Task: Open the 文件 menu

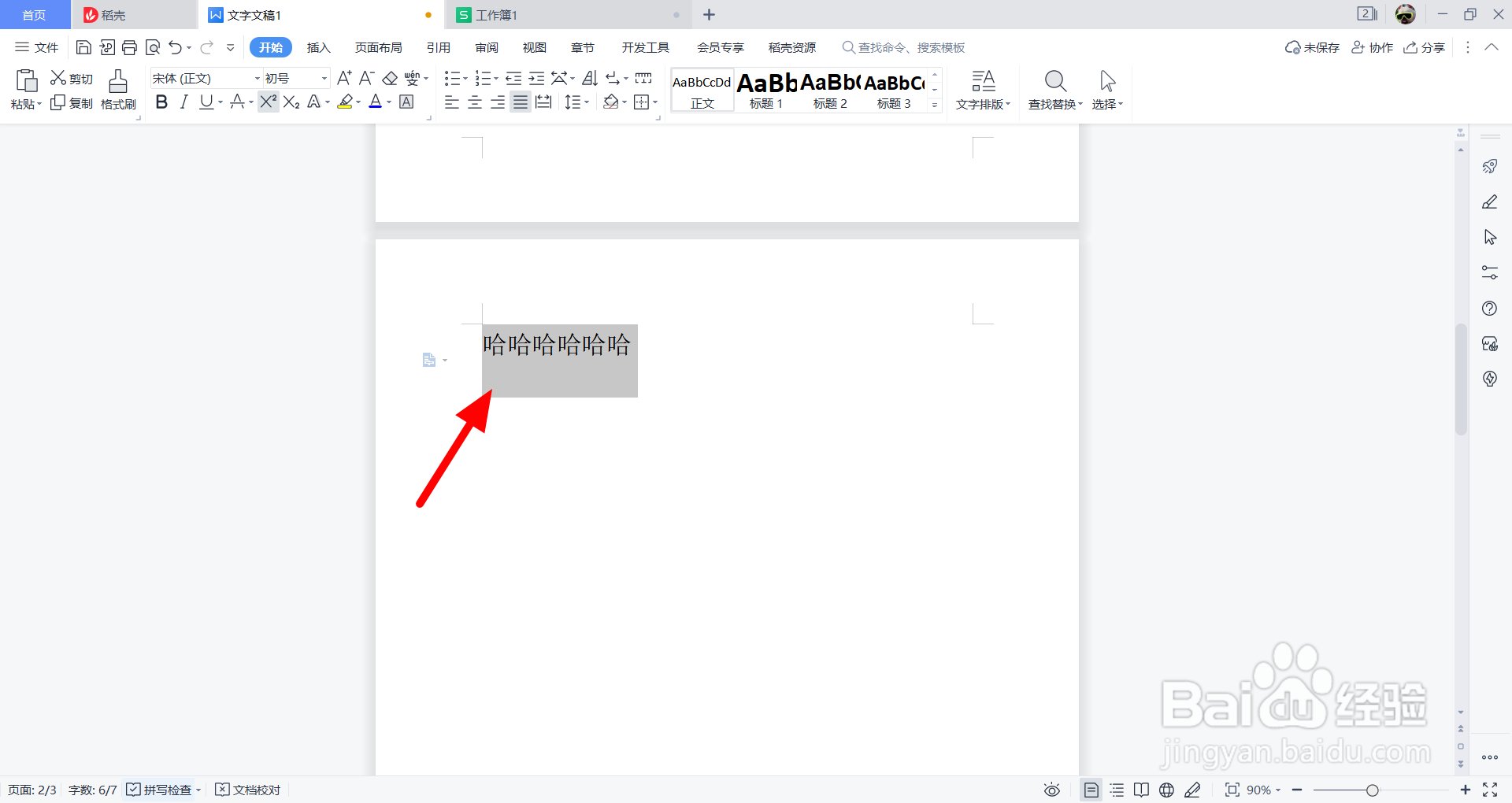Action: pyautogui.click(x=37, y=48)
